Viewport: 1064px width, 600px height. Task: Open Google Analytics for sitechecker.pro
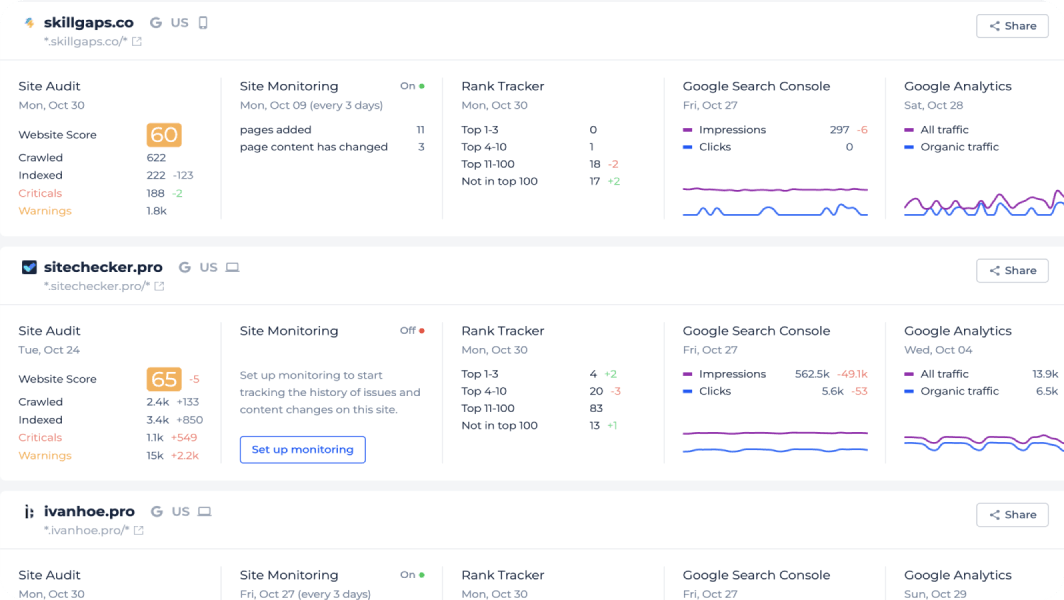click(x=957, y=331)
